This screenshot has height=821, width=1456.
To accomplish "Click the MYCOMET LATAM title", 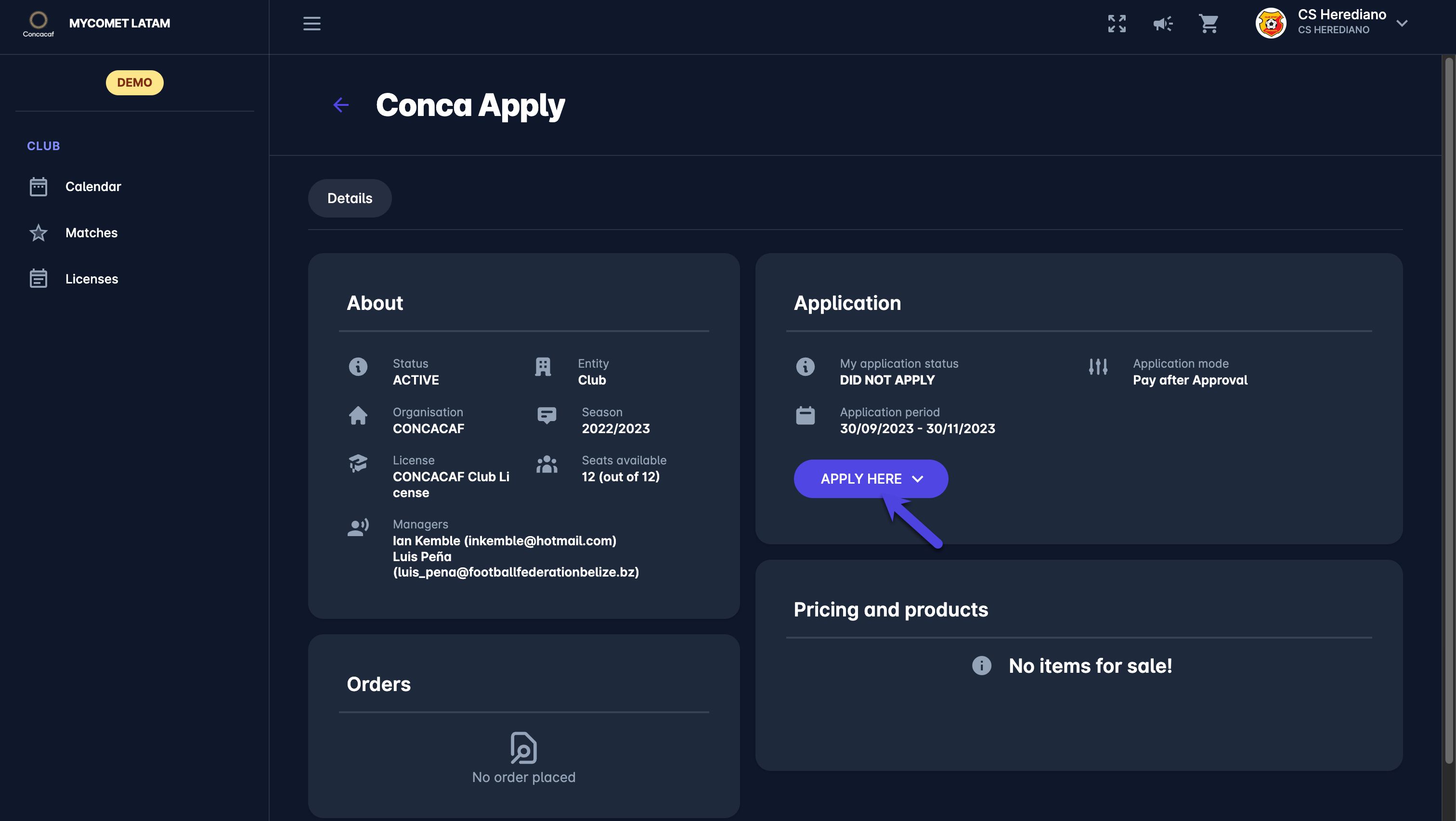I will coord(119,23).
